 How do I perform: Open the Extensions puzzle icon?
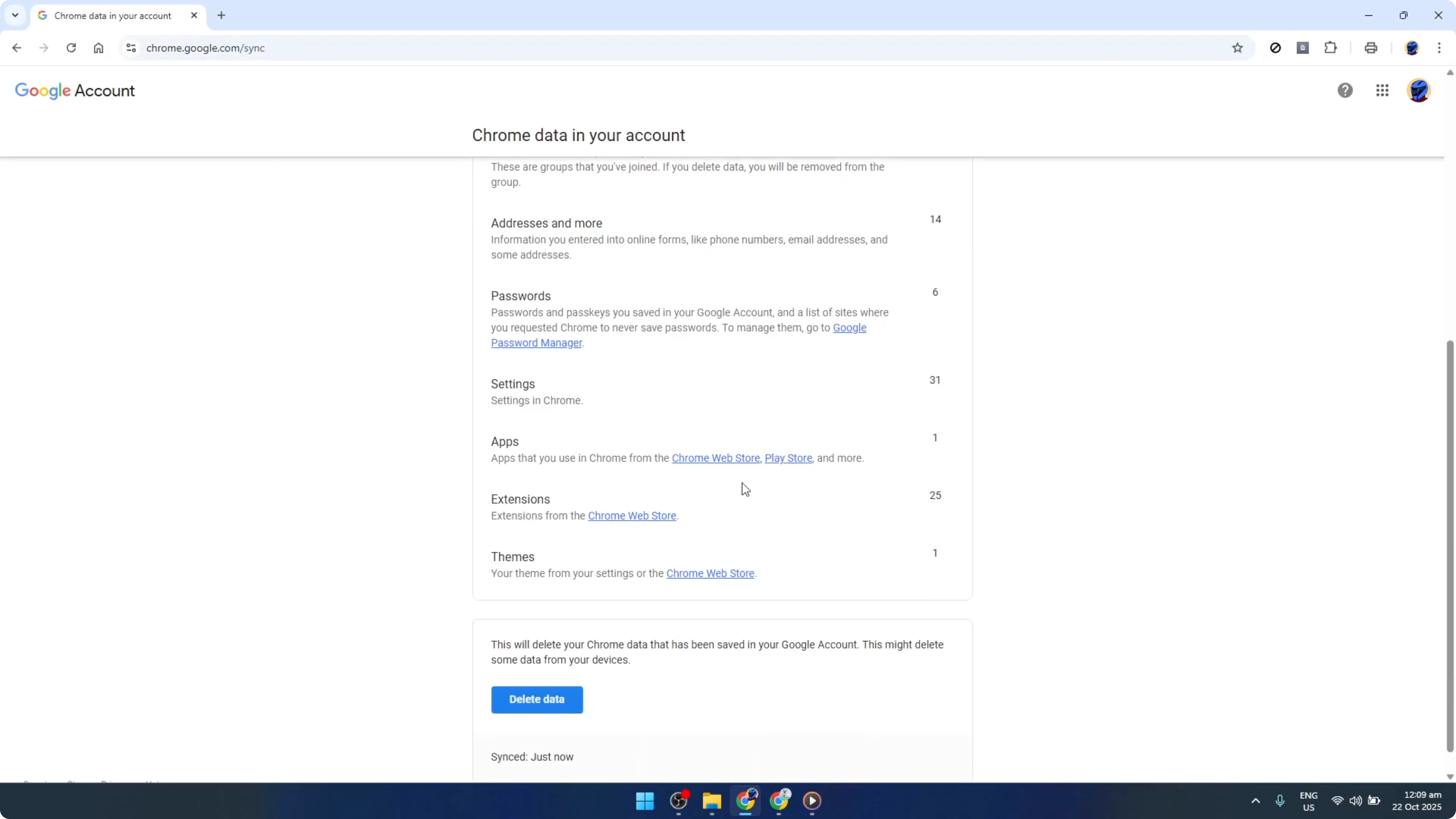[x=1331, y=47]
